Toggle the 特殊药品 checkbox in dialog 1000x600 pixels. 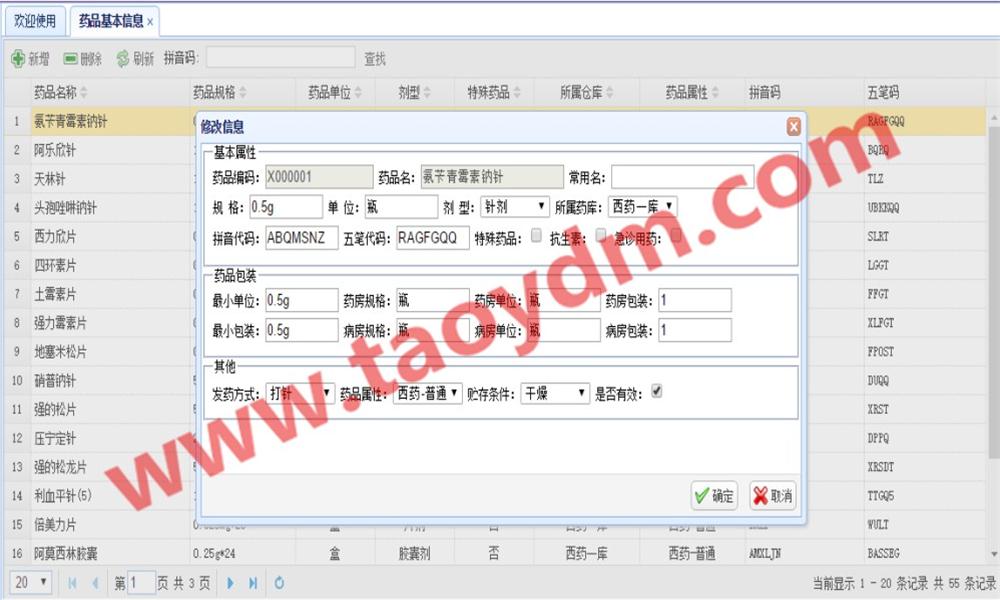(x=536, y=236)
